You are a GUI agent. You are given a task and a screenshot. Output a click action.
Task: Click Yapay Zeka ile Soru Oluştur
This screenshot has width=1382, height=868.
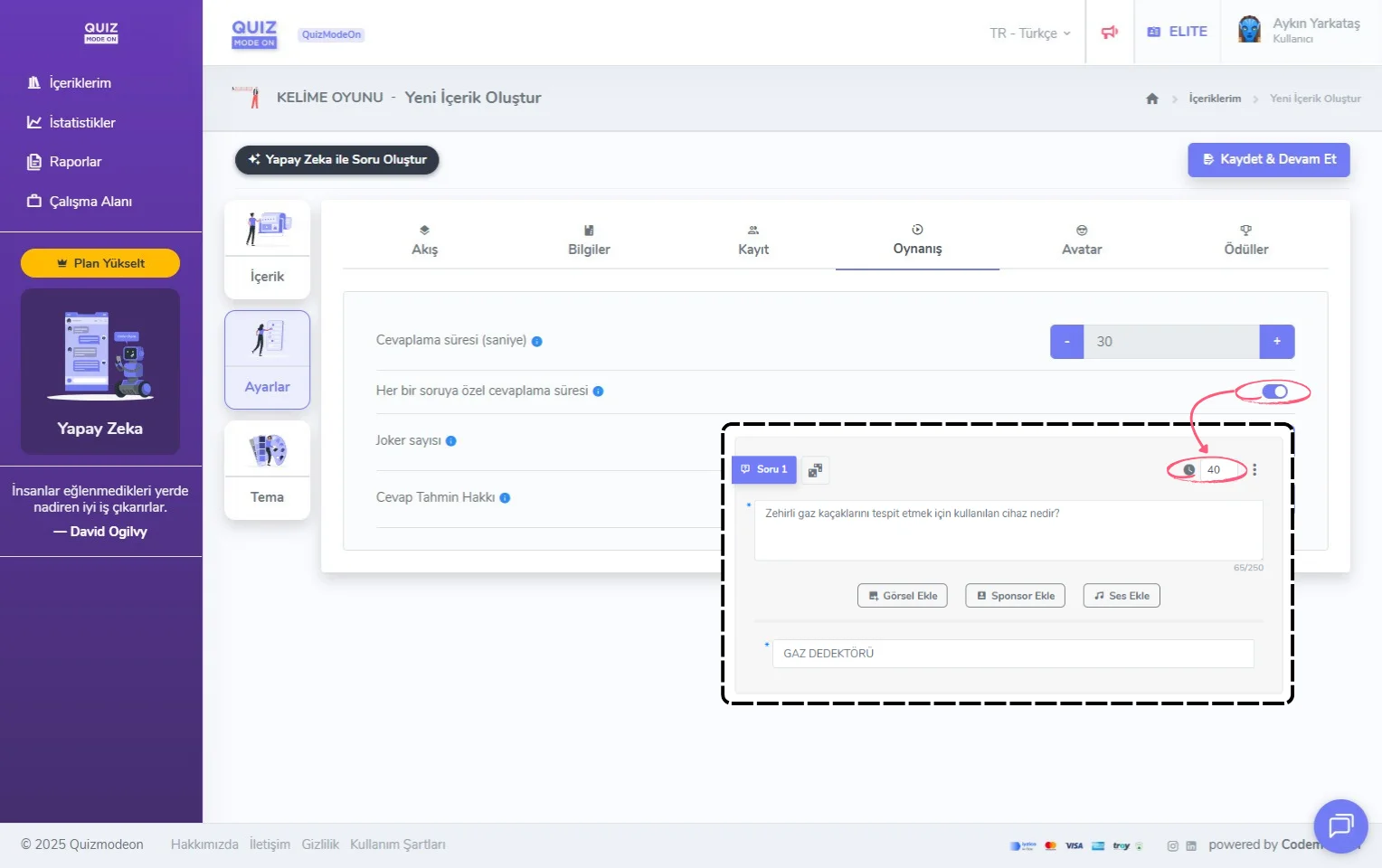(x=337, y=160)
